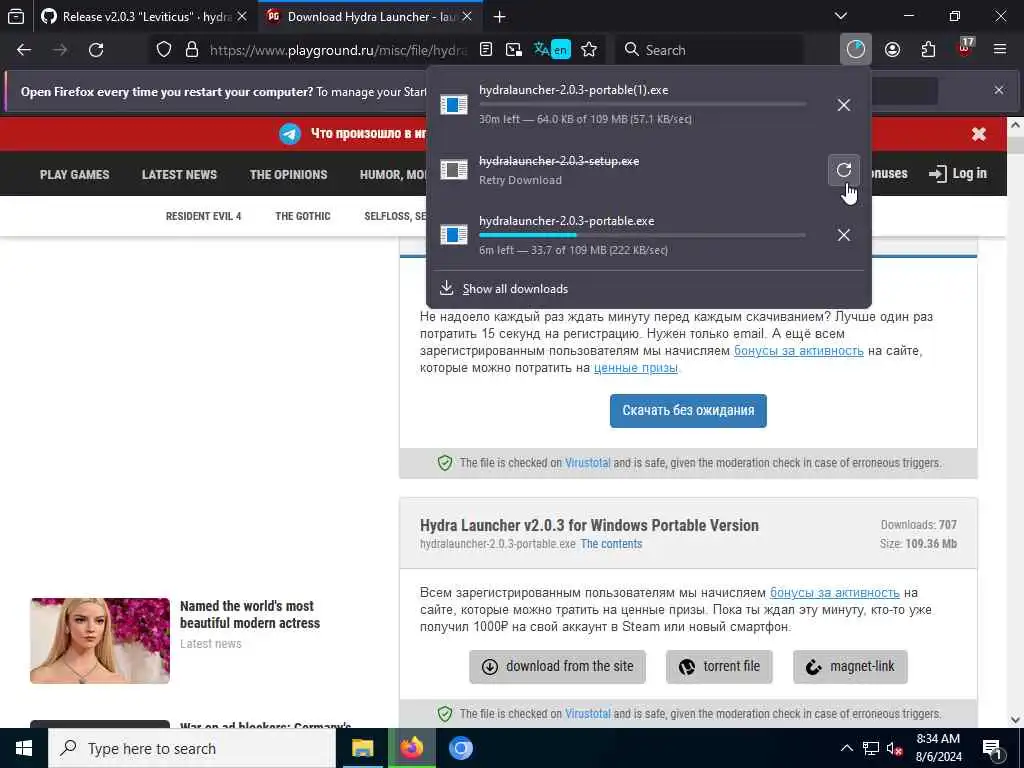Image resolution: width=1024 pixels, height=768 pixels.
Task: Open the muted volume tray icon
Action: (895, 748)
